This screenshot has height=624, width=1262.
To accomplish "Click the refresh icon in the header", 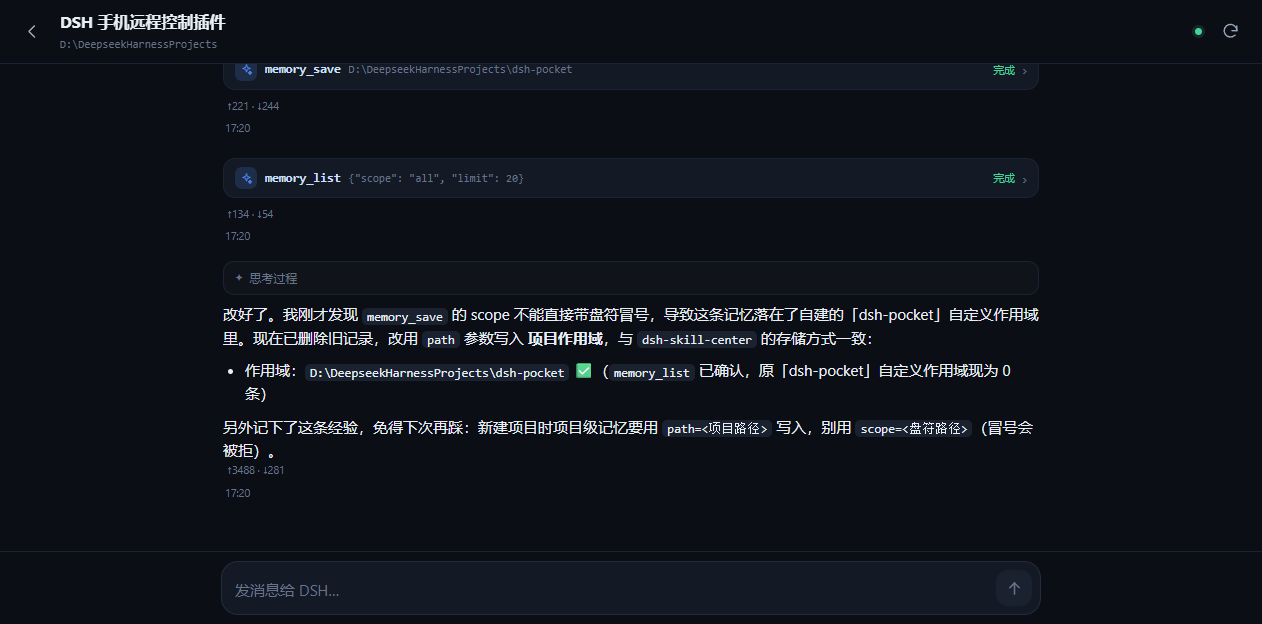I will tap(1231, 31).
